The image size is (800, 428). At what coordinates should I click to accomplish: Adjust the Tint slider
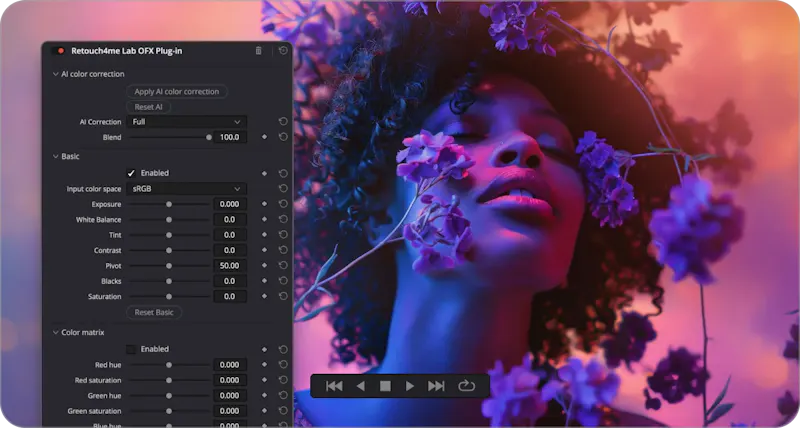(x=169, y=235)
